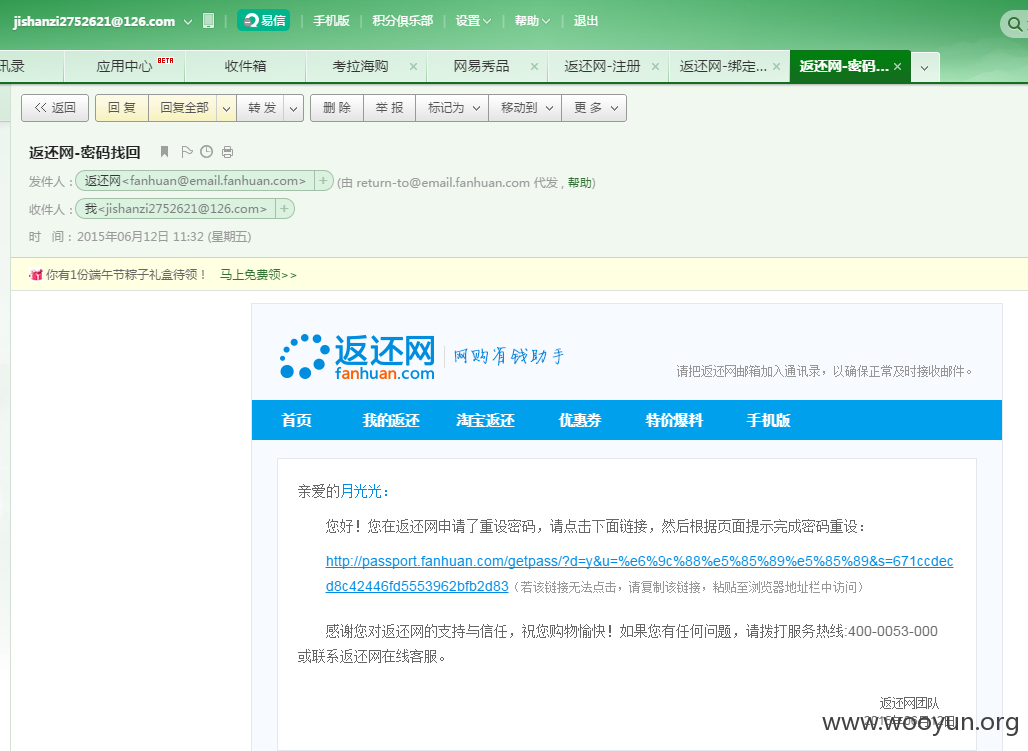This screenshot has width=1028, height=751.
Task: Switch to the 考拉海购 tab
Action: tap(361, 66)
